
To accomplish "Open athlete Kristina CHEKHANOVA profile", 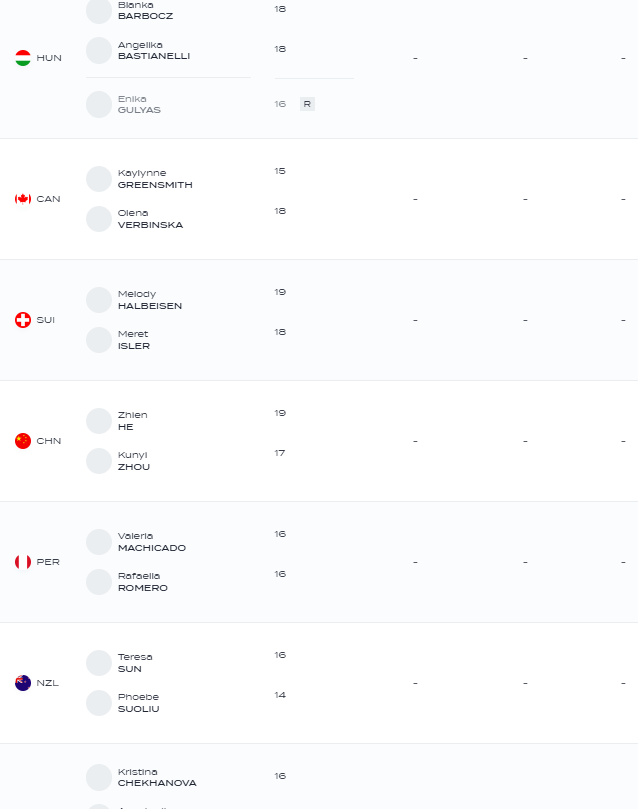I will [157, 778].
